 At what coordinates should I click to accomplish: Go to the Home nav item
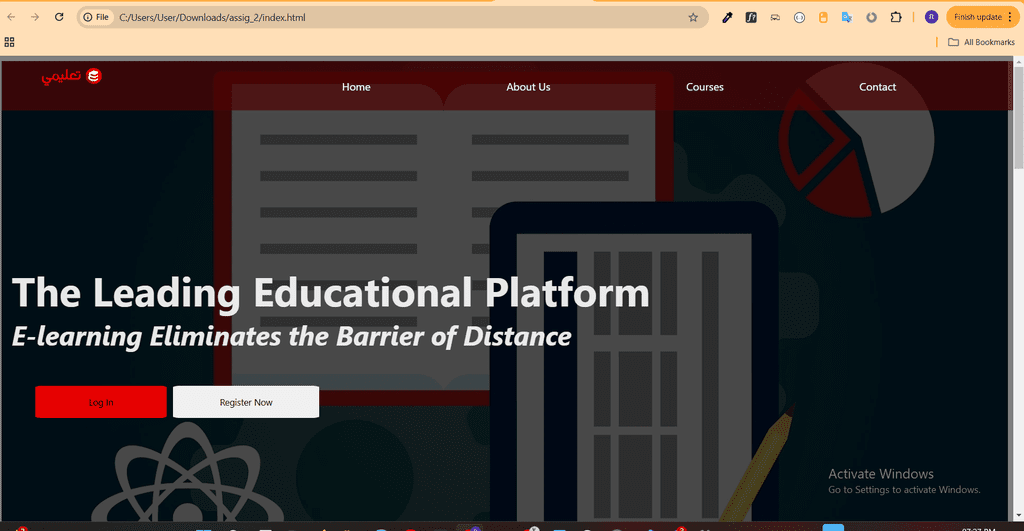coord(356,87)
